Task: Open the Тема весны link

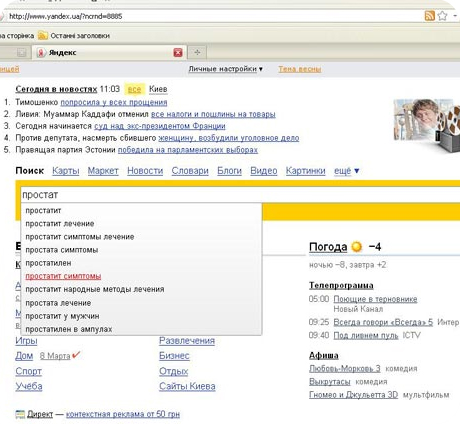Action: [x=300, y=69]
